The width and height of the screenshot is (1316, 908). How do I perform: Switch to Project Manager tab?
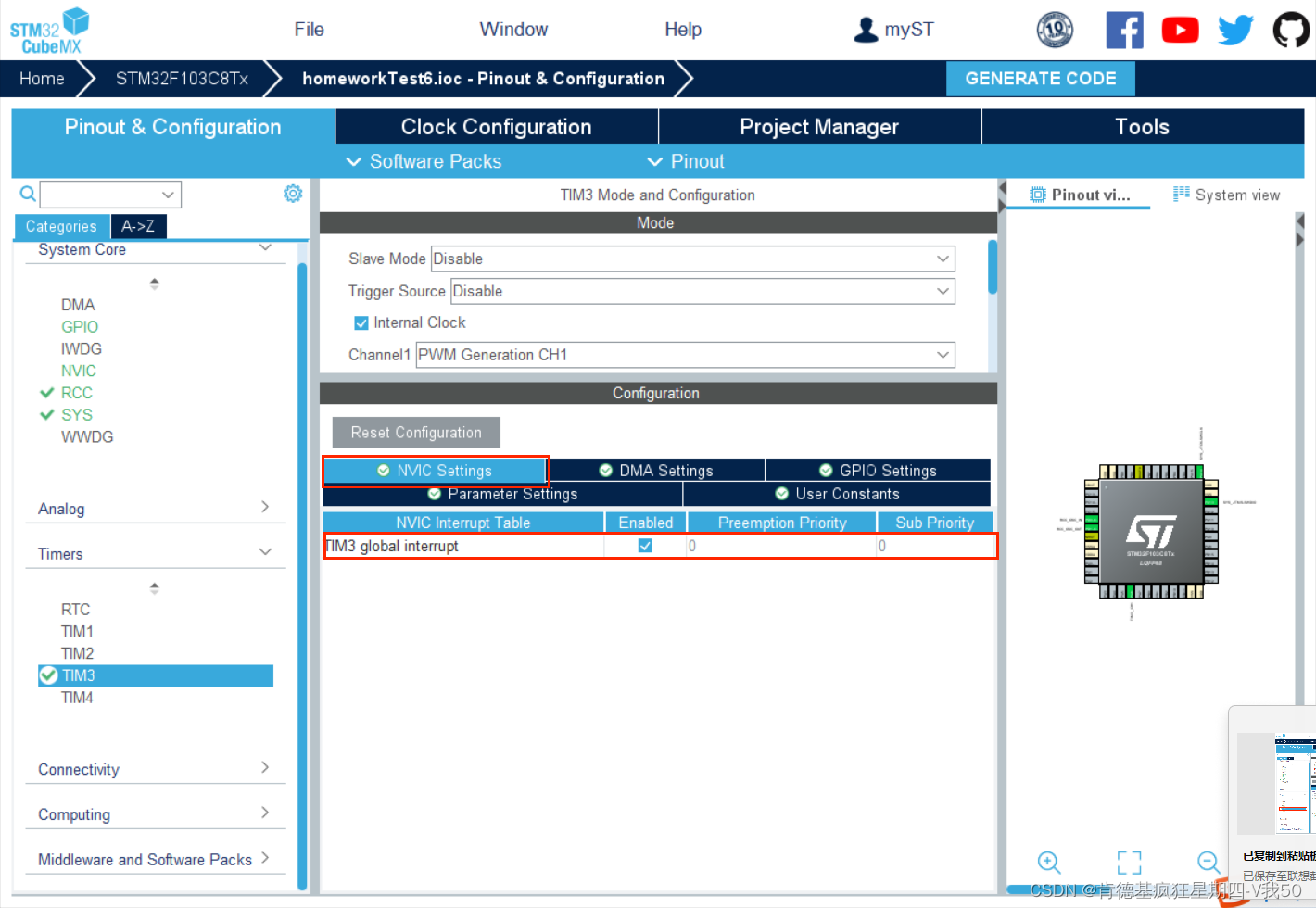[x=819, y=127]
